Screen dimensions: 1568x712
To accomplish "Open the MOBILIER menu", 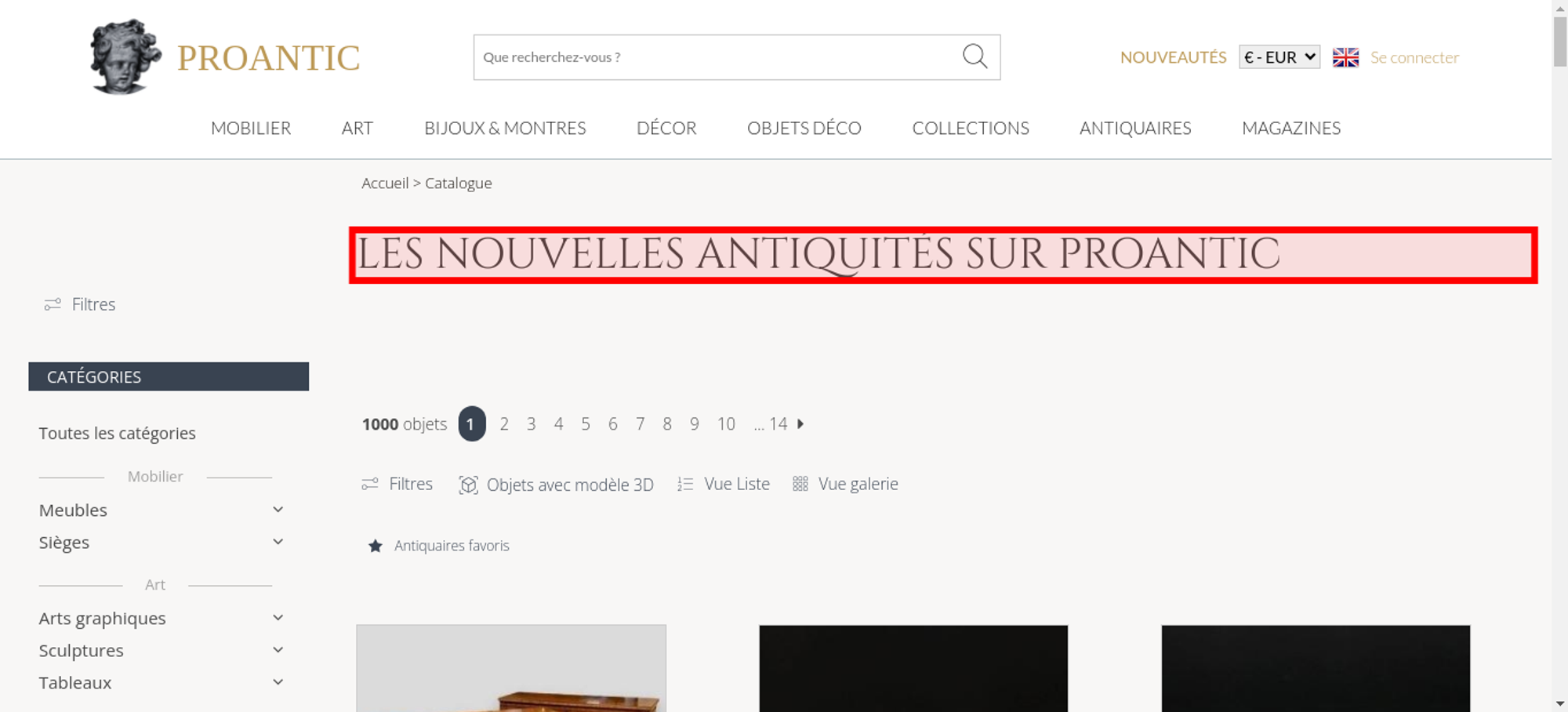I will click(251, 128).
